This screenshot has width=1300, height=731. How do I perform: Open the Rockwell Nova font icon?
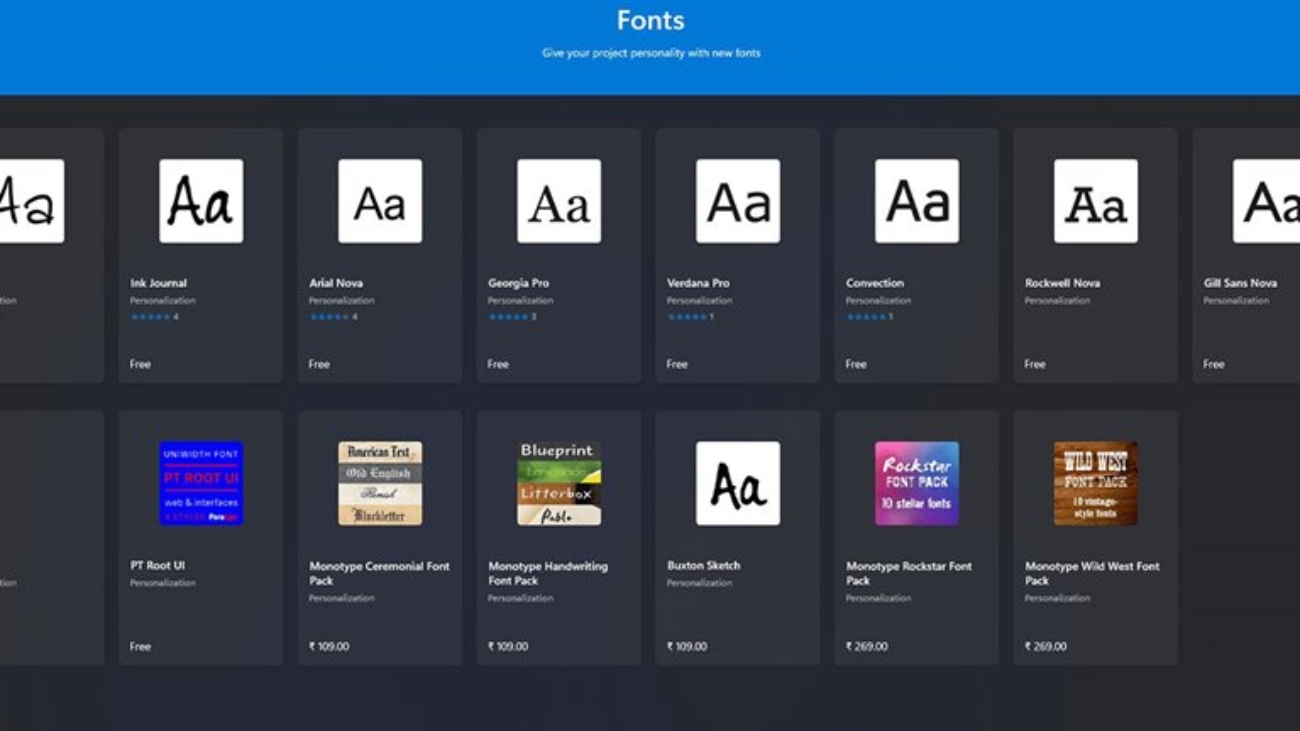[x=1096, y=201]
